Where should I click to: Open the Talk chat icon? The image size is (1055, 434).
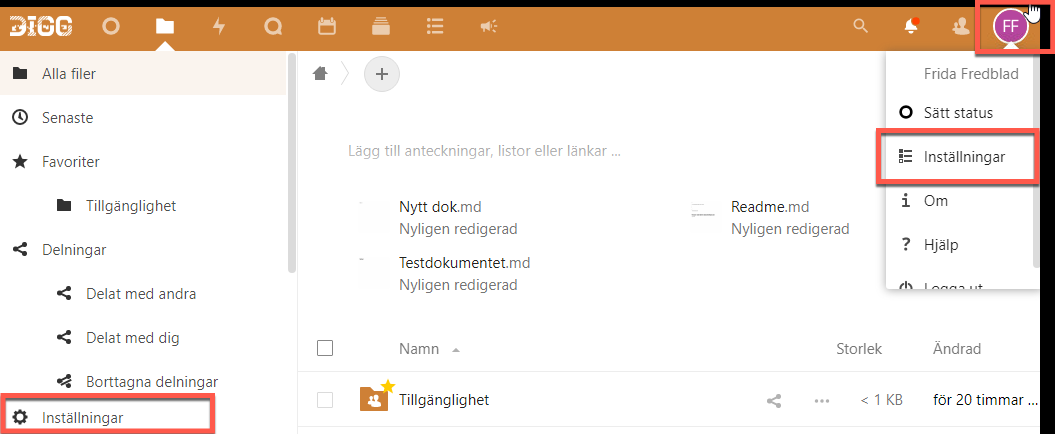tap(273, 26)
